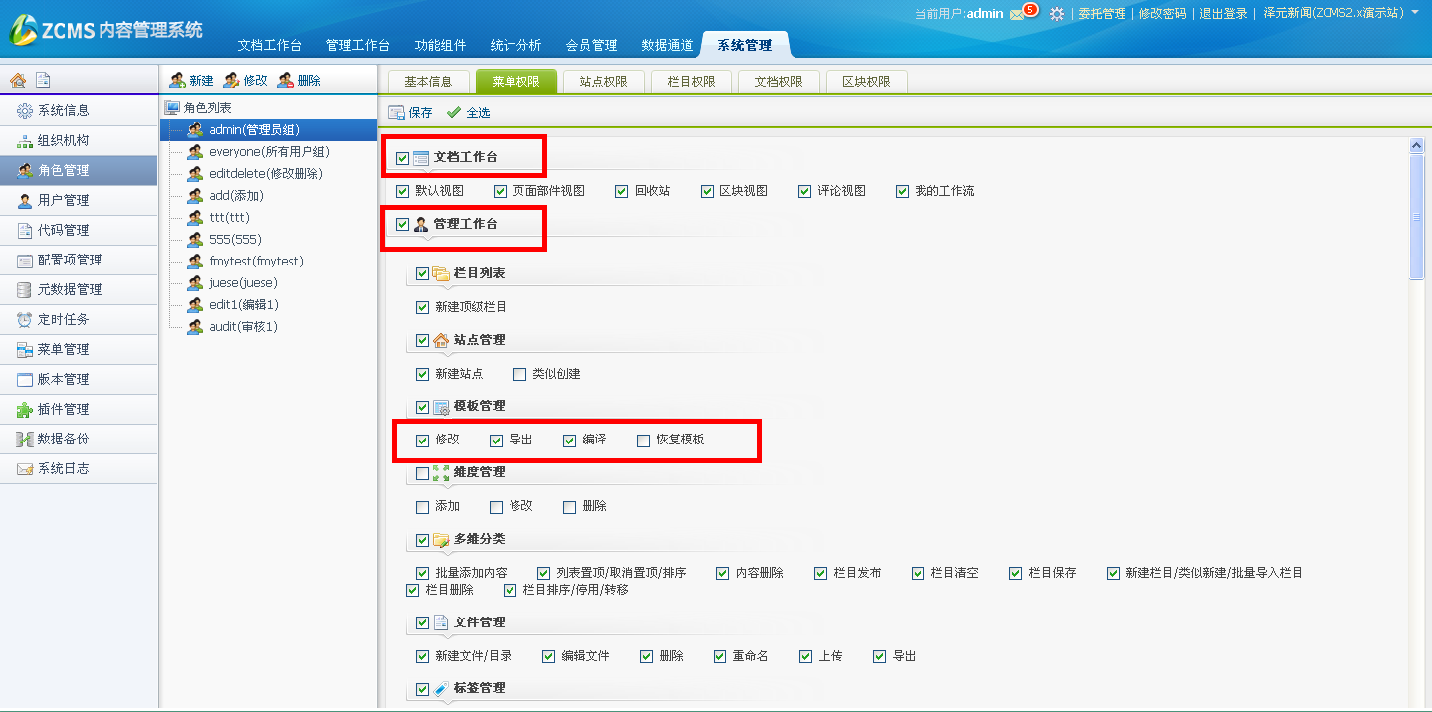Collapse the 角色列表 tree root
The image size is (1432, 712).
pyautogui.click(x=173, y=107)
